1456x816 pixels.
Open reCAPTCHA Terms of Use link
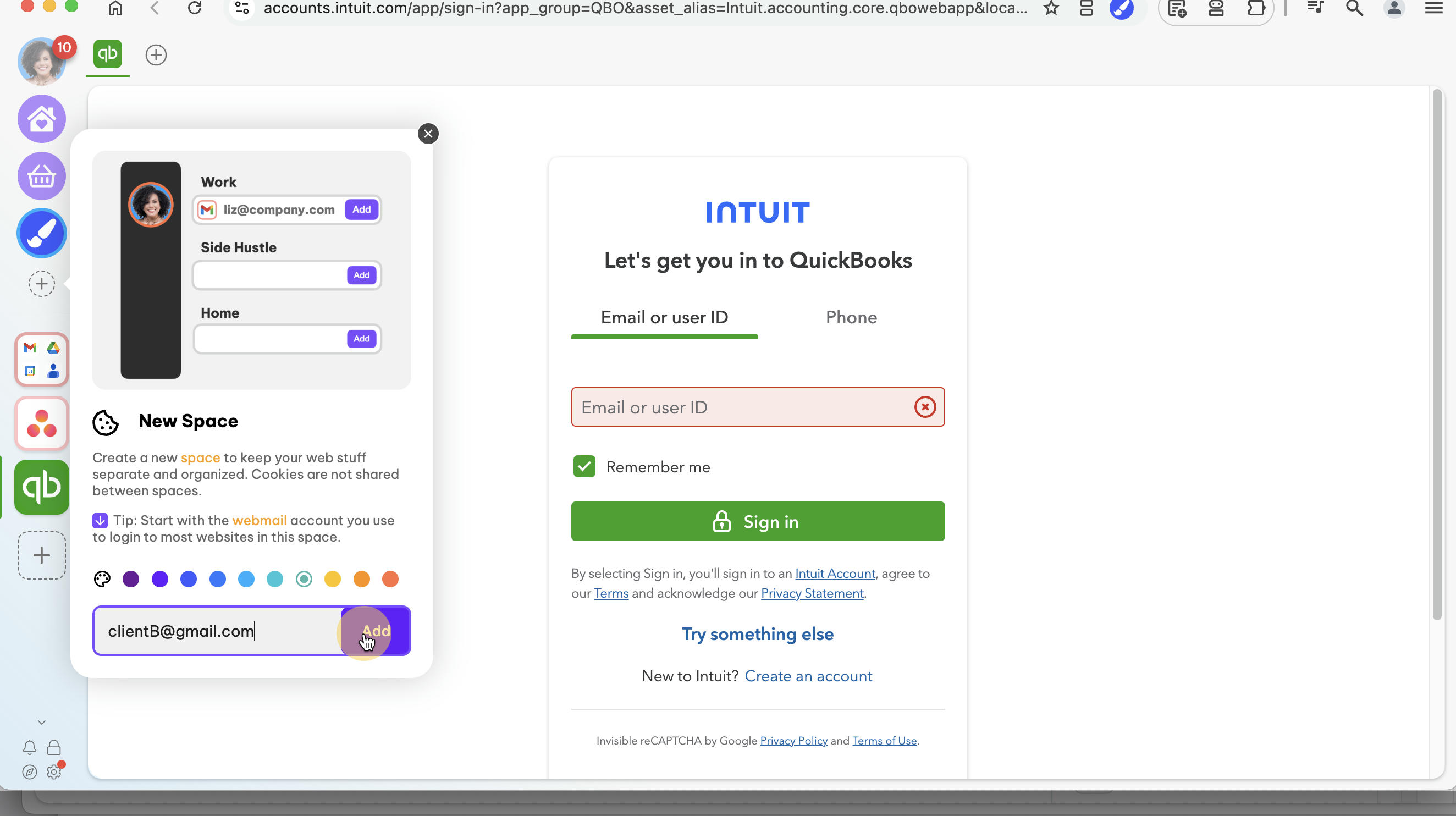point(884,740)
